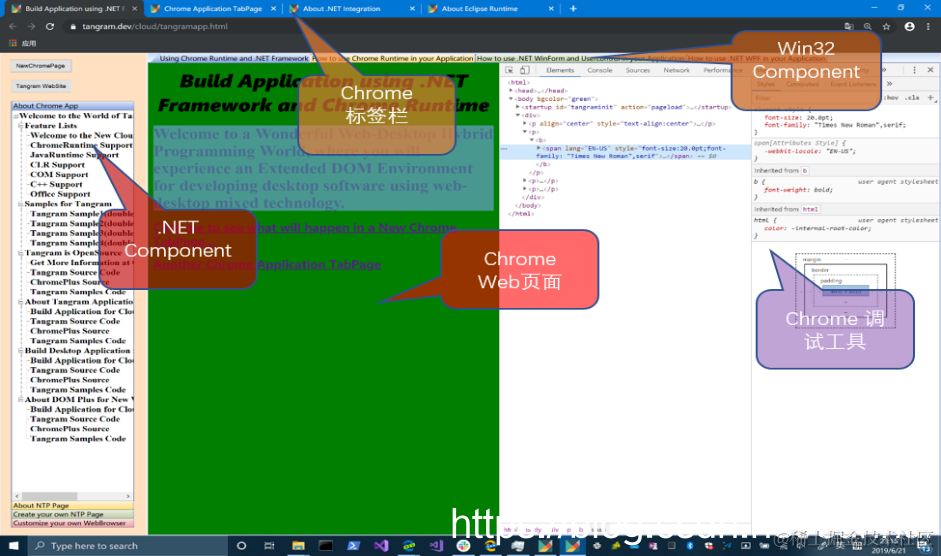Open the DevTools Console tab
This screenshot has width=941, height=556.
tap(600, 70)
